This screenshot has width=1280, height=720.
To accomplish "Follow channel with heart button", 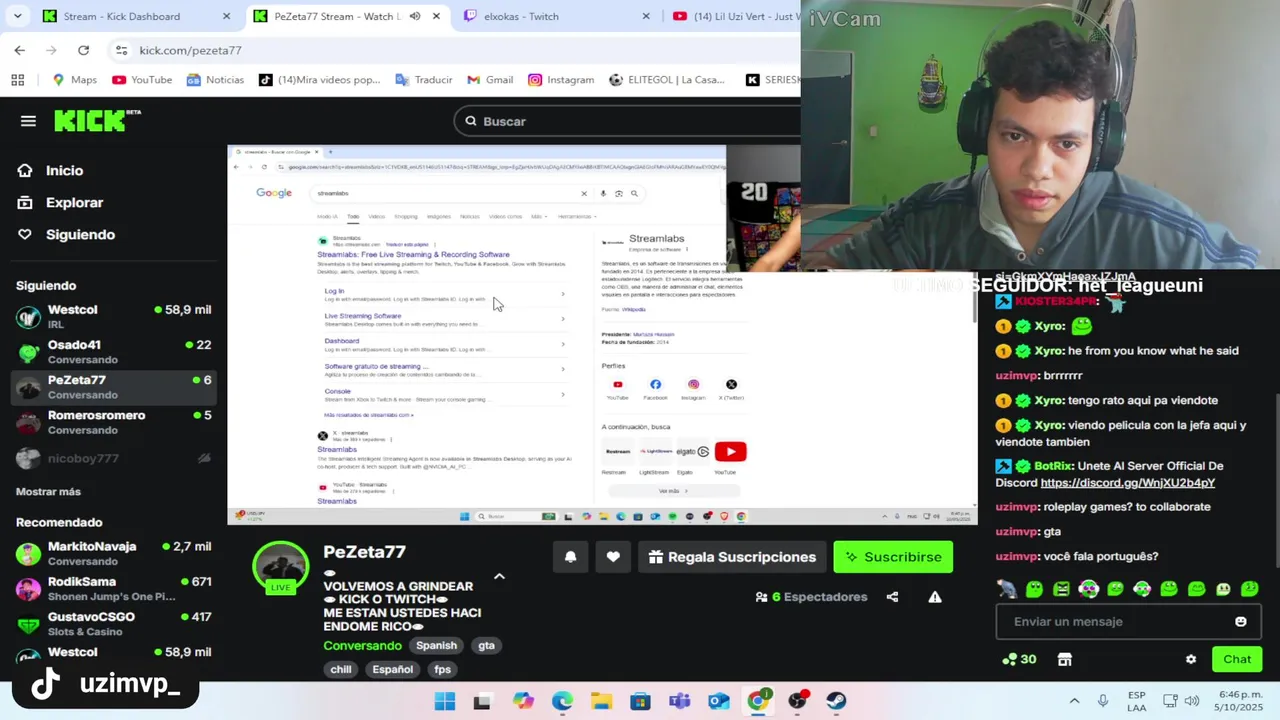I will [x=613, y=557].
